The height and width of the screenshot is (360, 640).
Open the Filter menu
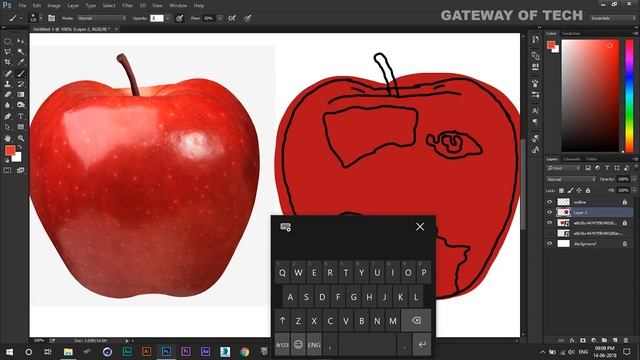[127, 6]
